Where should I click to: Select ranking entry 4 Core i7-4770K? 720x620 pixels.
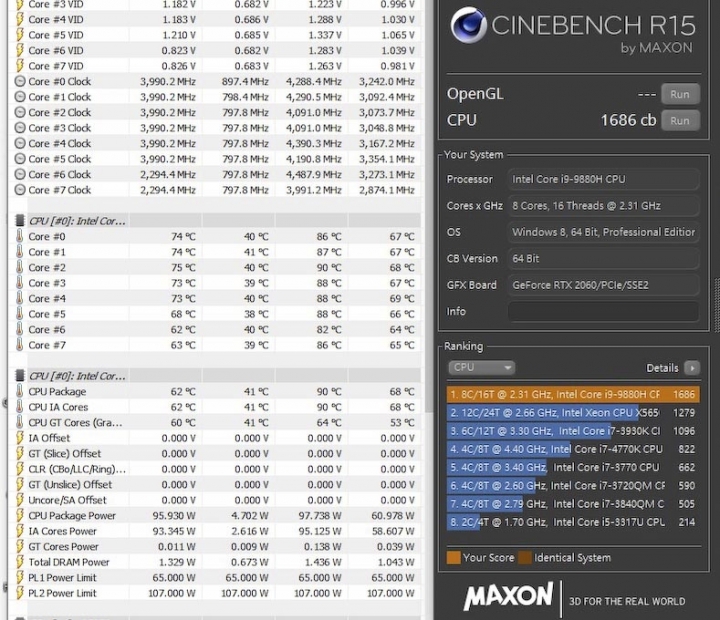point(573,449)
